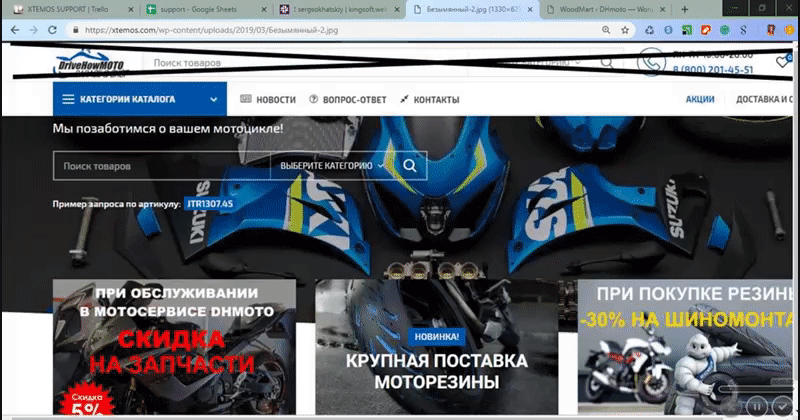This screenshot has height=420, width=800.
Task: Switch to XTEMOS SUPPORT Trello tab
Action: 70,9
